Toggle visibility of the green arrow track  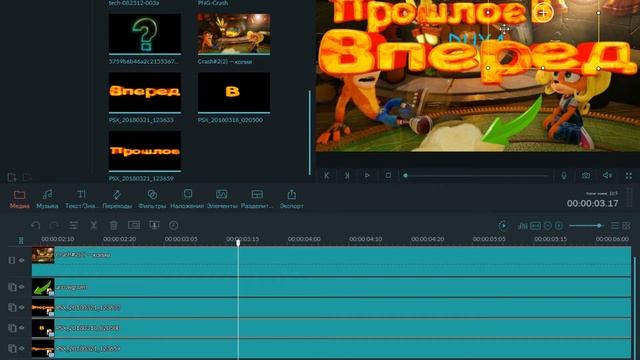(22, 287)
